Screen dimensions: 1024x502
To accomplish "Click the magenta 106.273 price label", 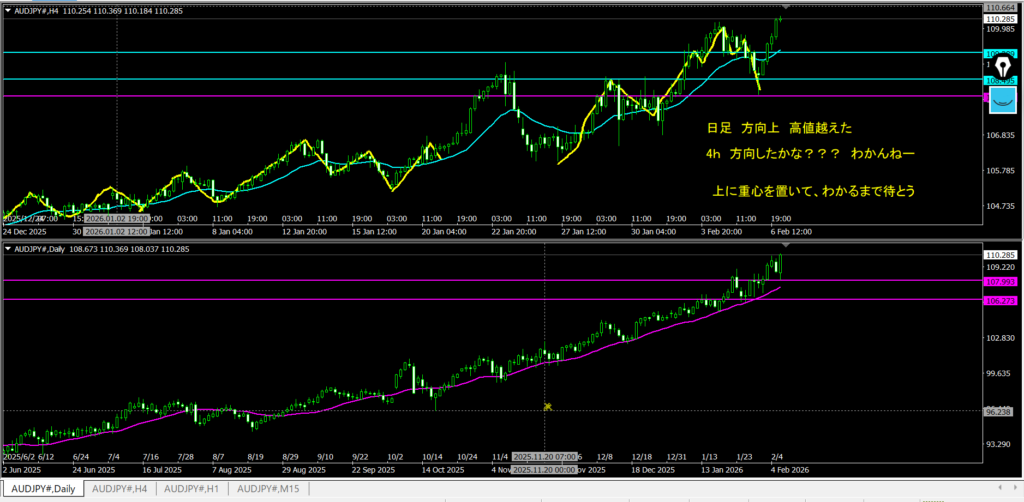I will pyautogui.click(x=1001, y=299).
